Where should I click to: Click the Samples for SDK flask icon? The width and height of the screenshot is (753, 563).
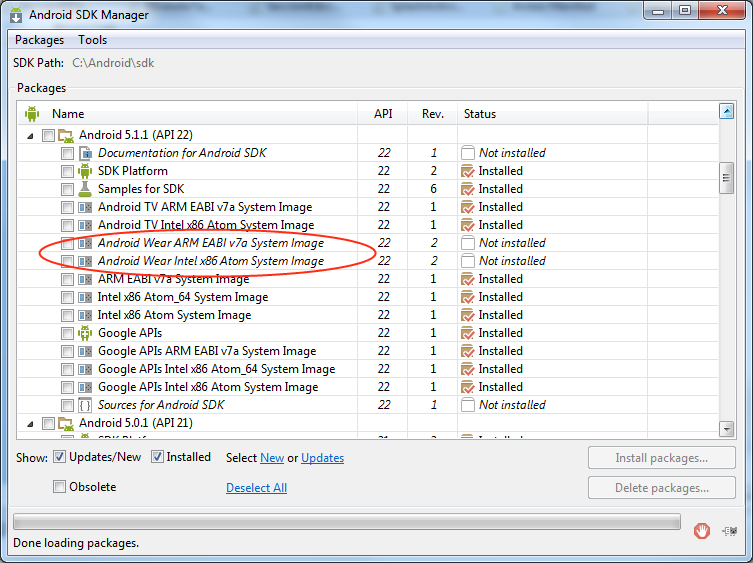point(85,189)
